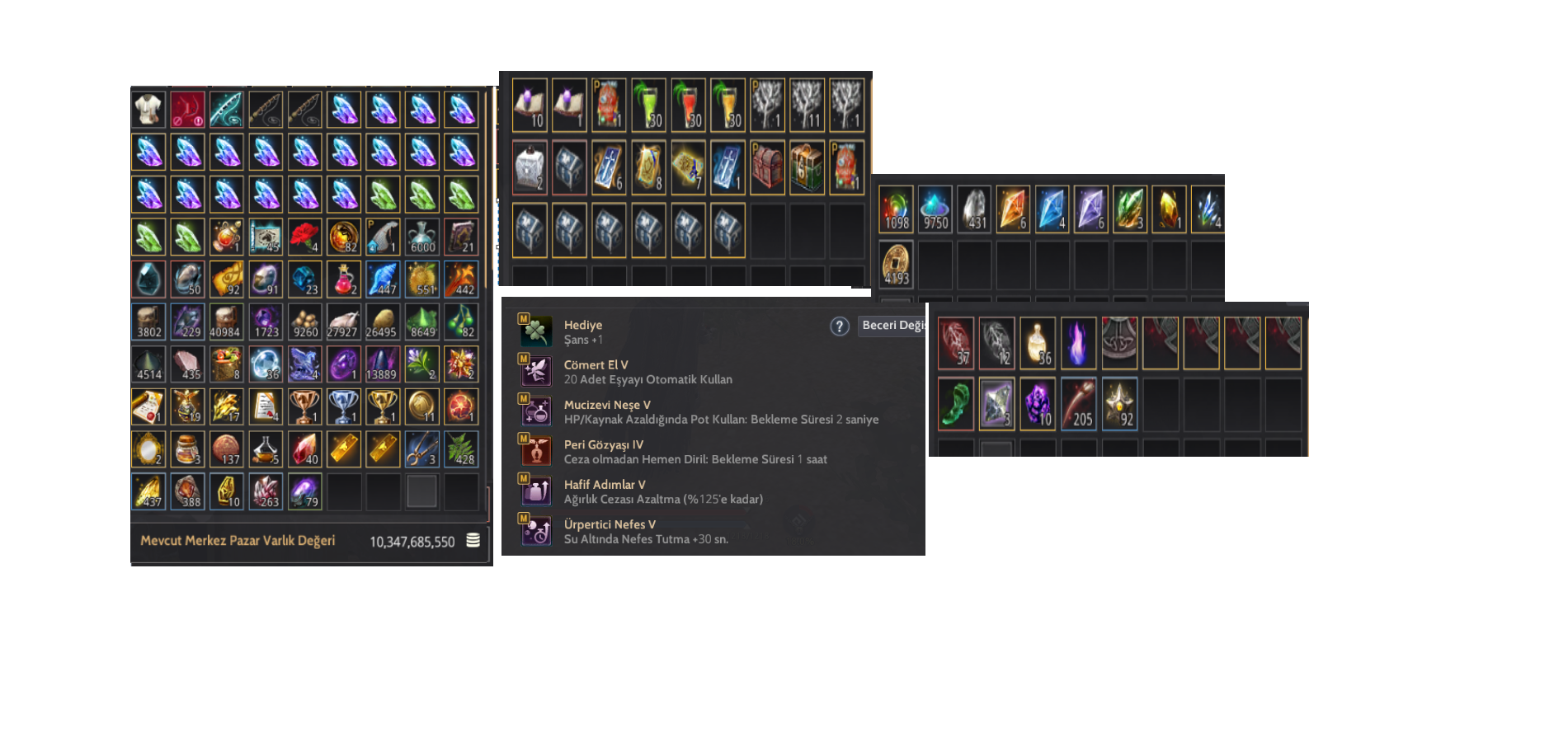
Task: Select the item stack showing 9750
Action: pos(935,209)
